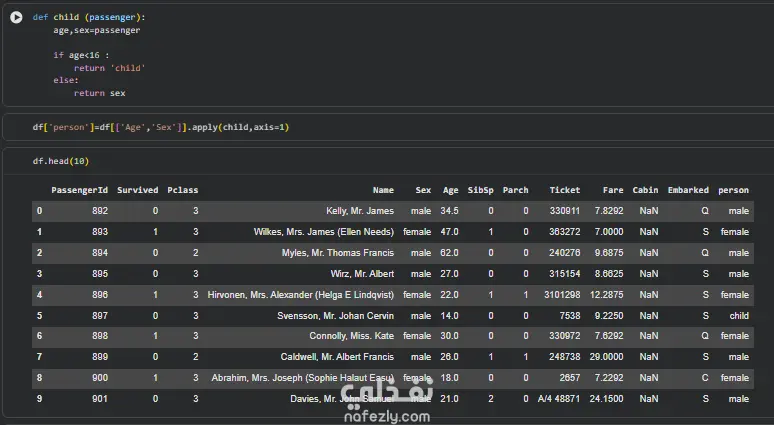774x425 pixels.
Task: Click 'Myles, Mr. Thomas Francis' cell
Action: tap(338, 253)
